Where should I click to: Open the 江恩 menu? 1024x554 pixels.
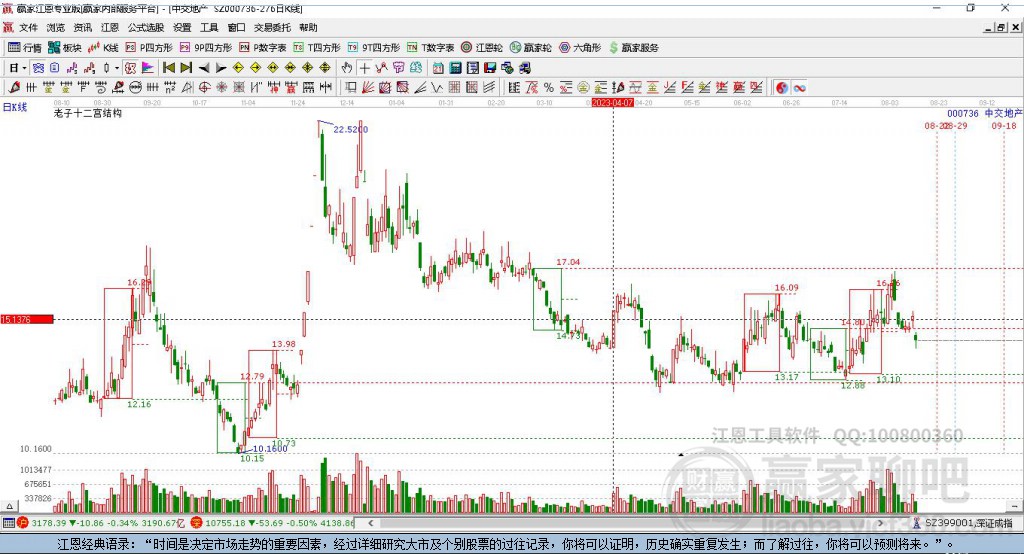(110, 27)
